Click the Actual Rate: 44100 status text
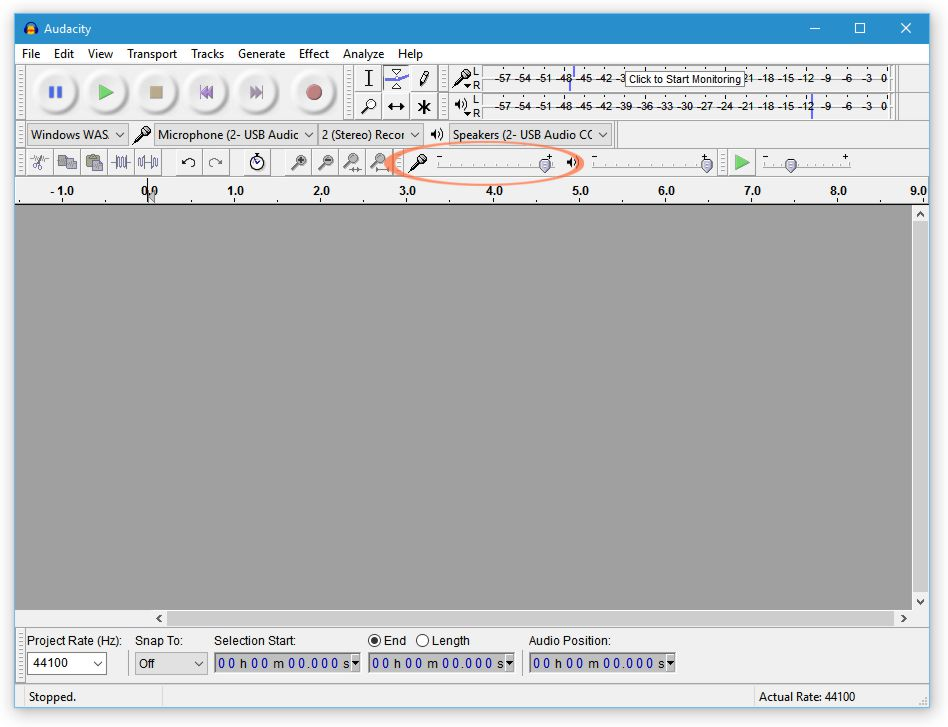The height and width of the screenshot is (727, 948). pyautogui.click(x=807, y=697)
